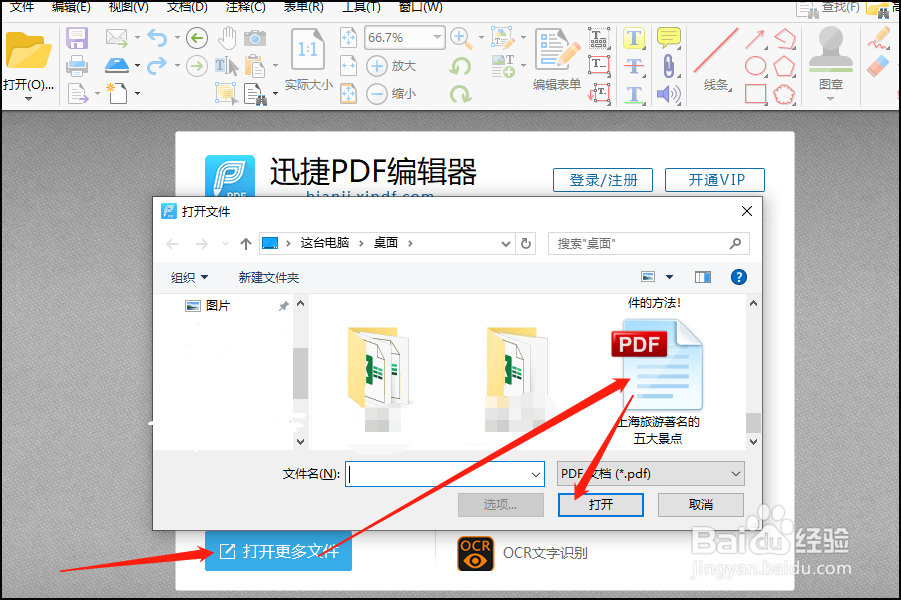Click the Undo arrow icon
901x600 pixels.
click(157, 38)
